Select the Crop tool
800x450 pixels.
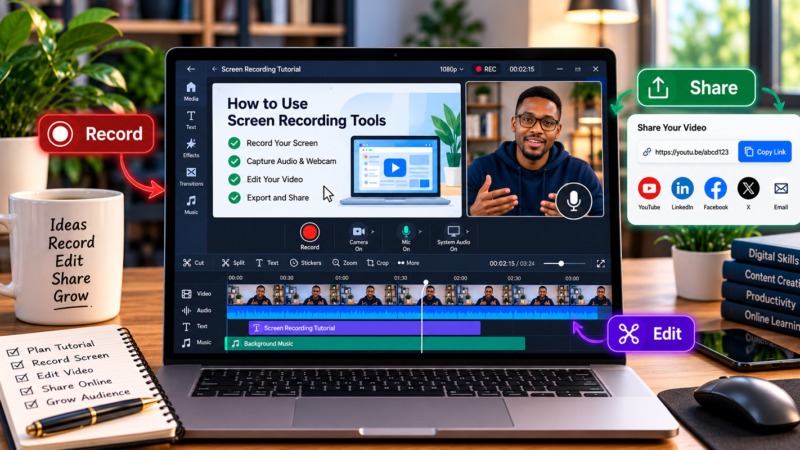378,263
